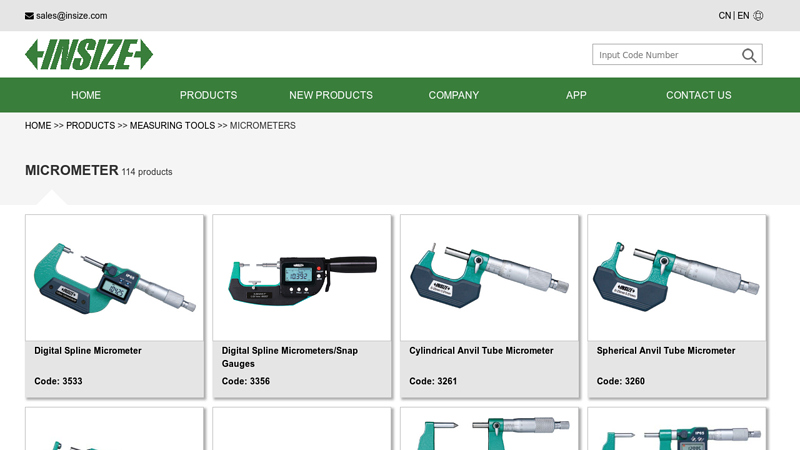800x450 pixels.
Task: Open the NEW PRODUCTS menu item
Action: tap(331, 95)
